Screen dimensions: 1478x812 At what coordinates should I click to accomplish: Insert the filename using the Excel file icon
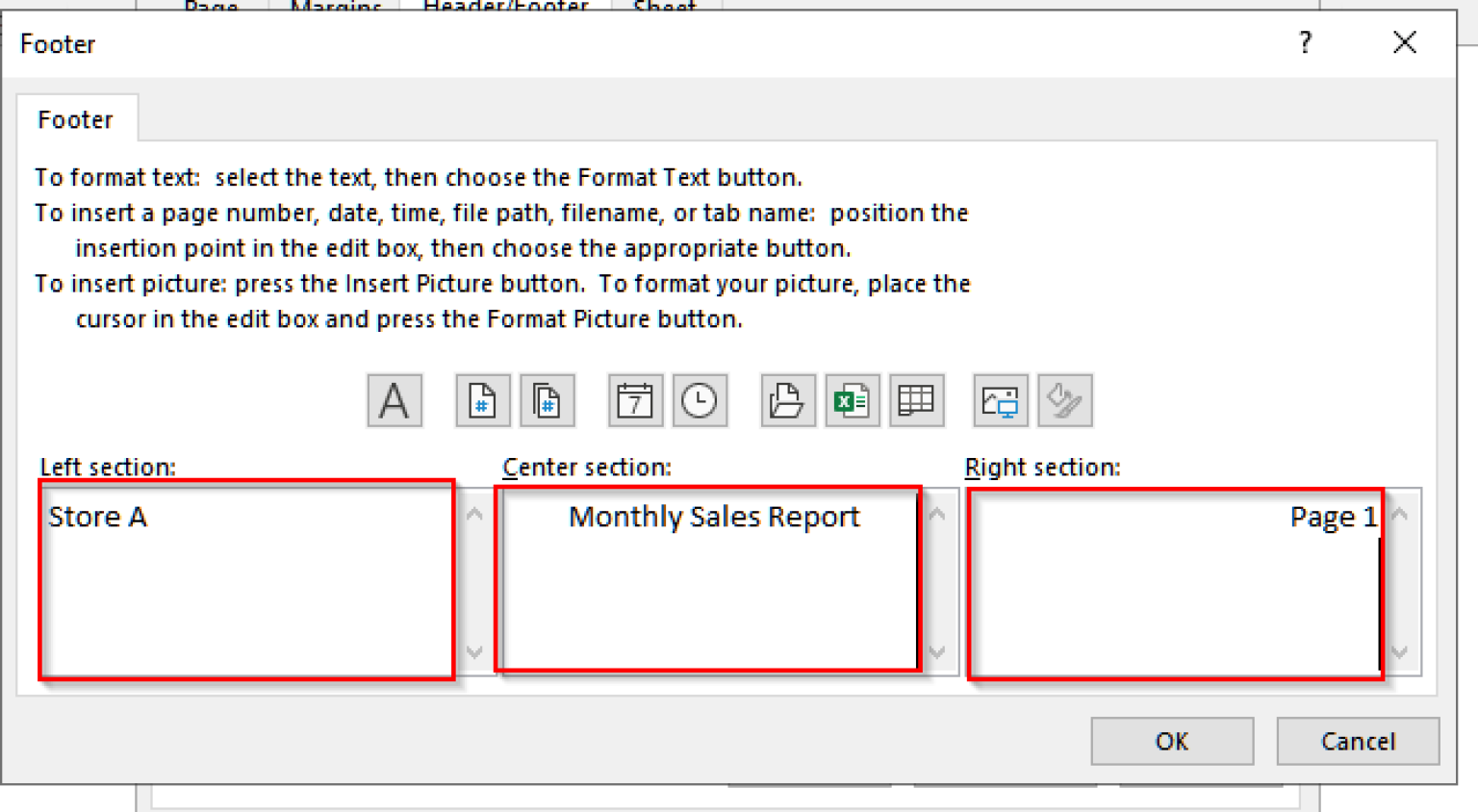(x=852, y=400)
